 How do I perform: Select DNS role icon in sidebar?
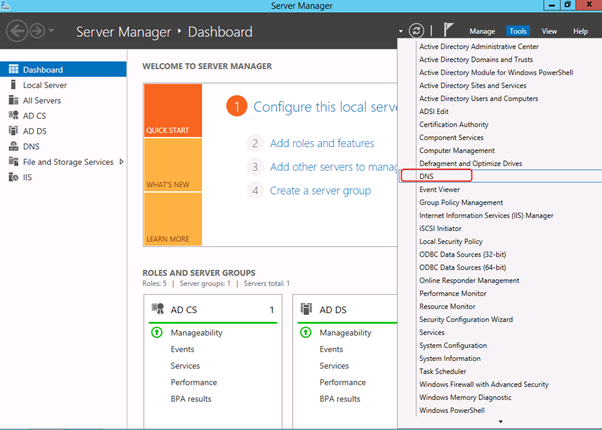coord(13,146)
